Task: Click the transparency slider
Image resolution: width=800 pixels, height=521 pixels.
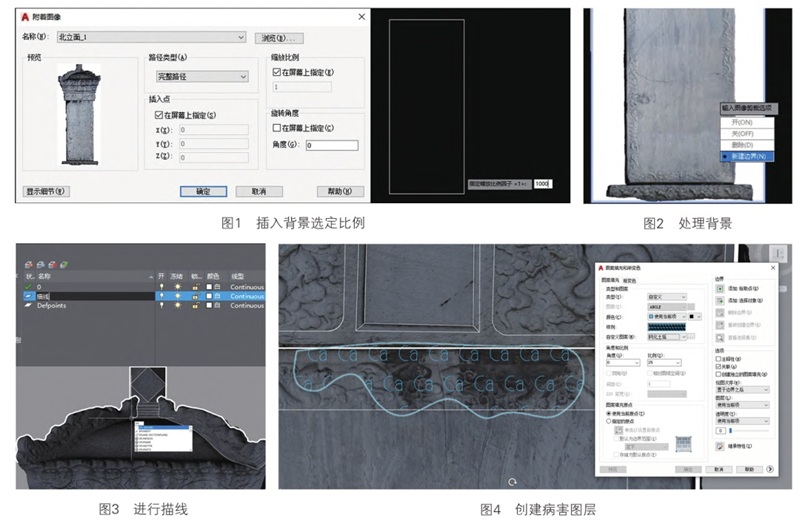Action: pyautogui.click(x=749, y=431)
